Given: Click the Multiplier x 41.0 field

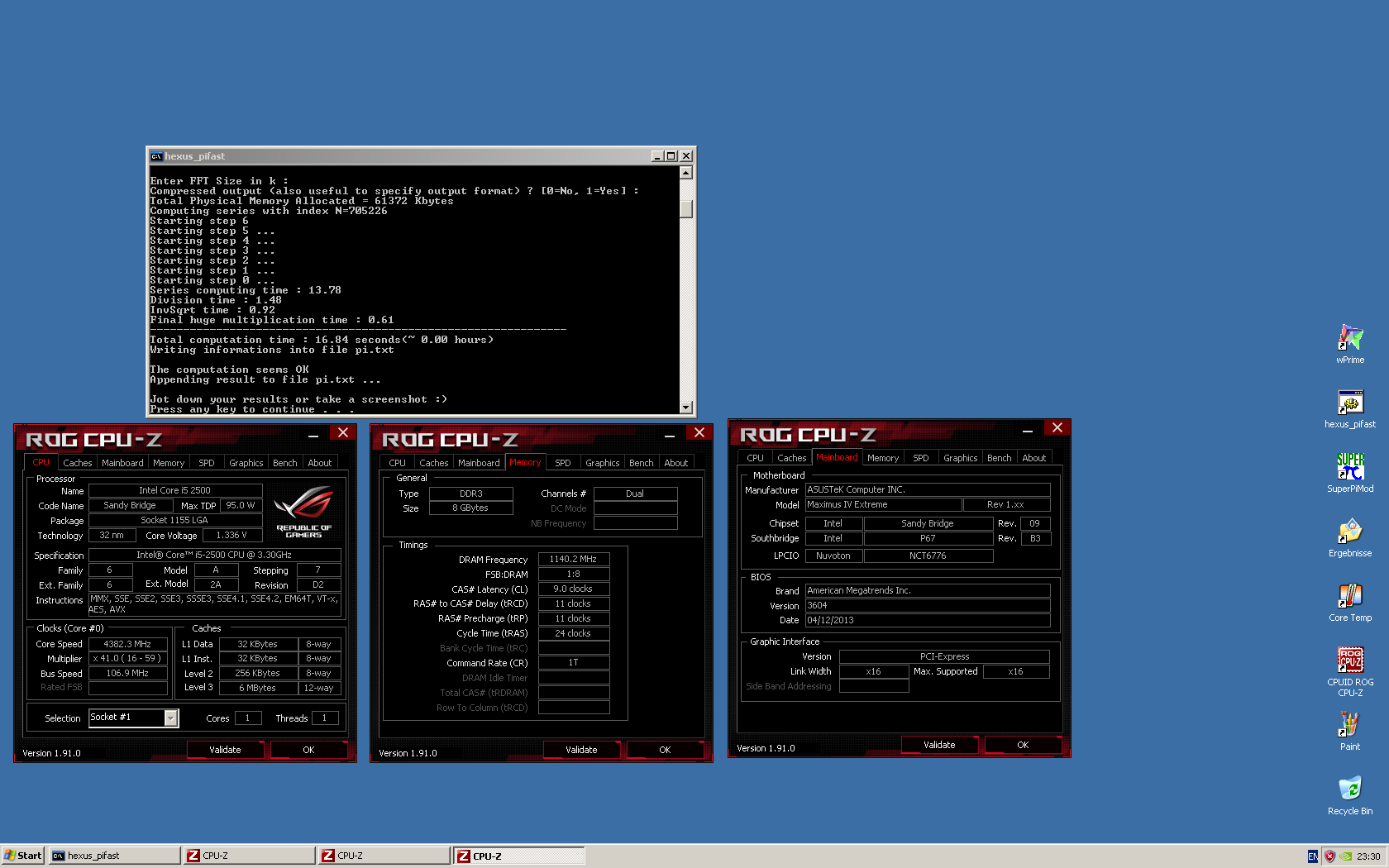Looking at the screenshot, I should pos(127,659).
